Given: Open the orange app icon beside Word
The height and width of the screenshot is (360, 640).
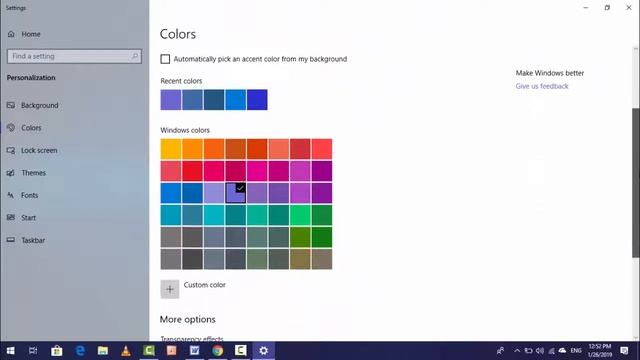Looking at the screenshot, I should pos(172,351).
